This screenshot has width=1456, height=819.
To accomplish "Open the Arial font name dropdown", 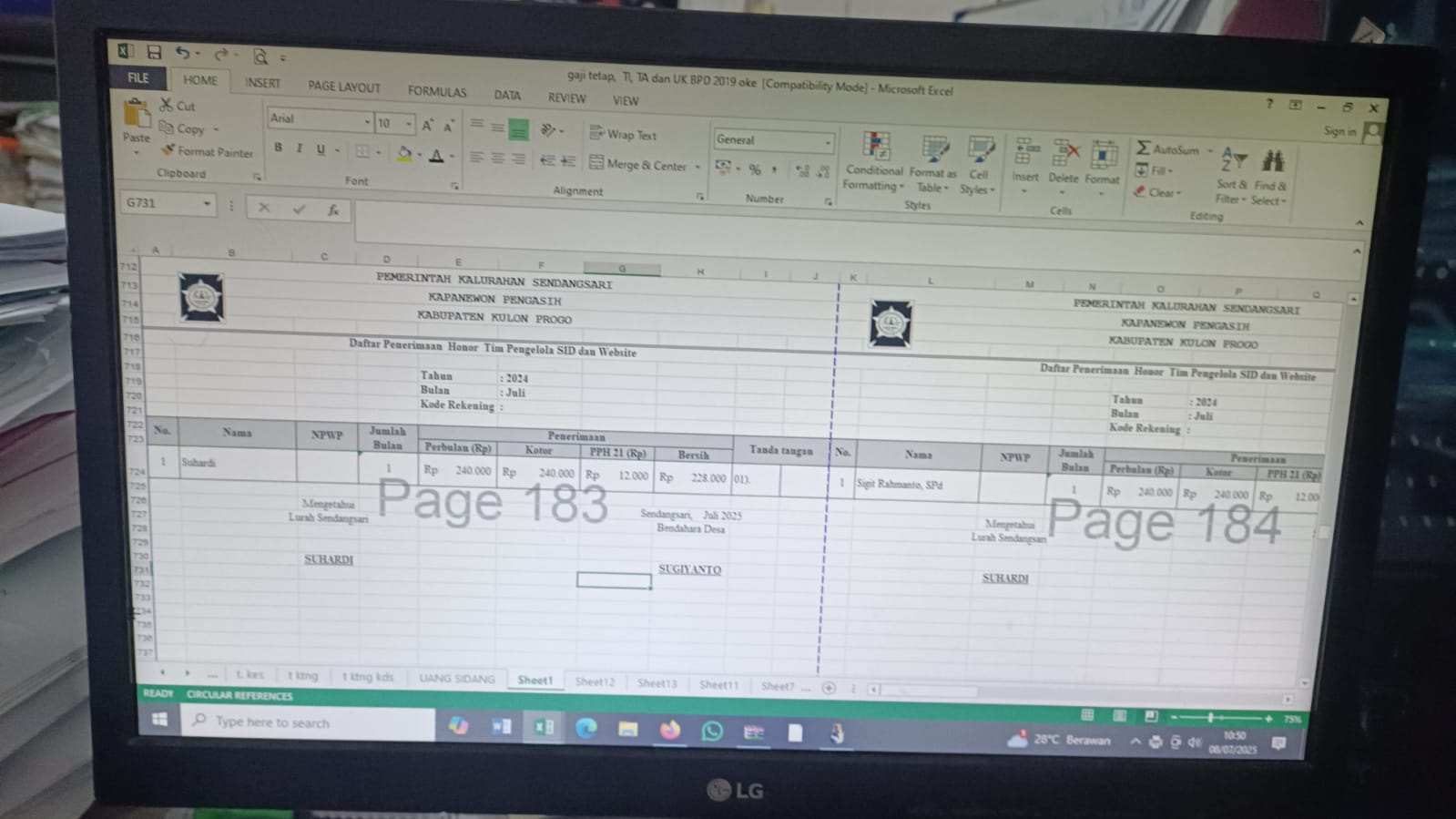I will pos(367,122).
